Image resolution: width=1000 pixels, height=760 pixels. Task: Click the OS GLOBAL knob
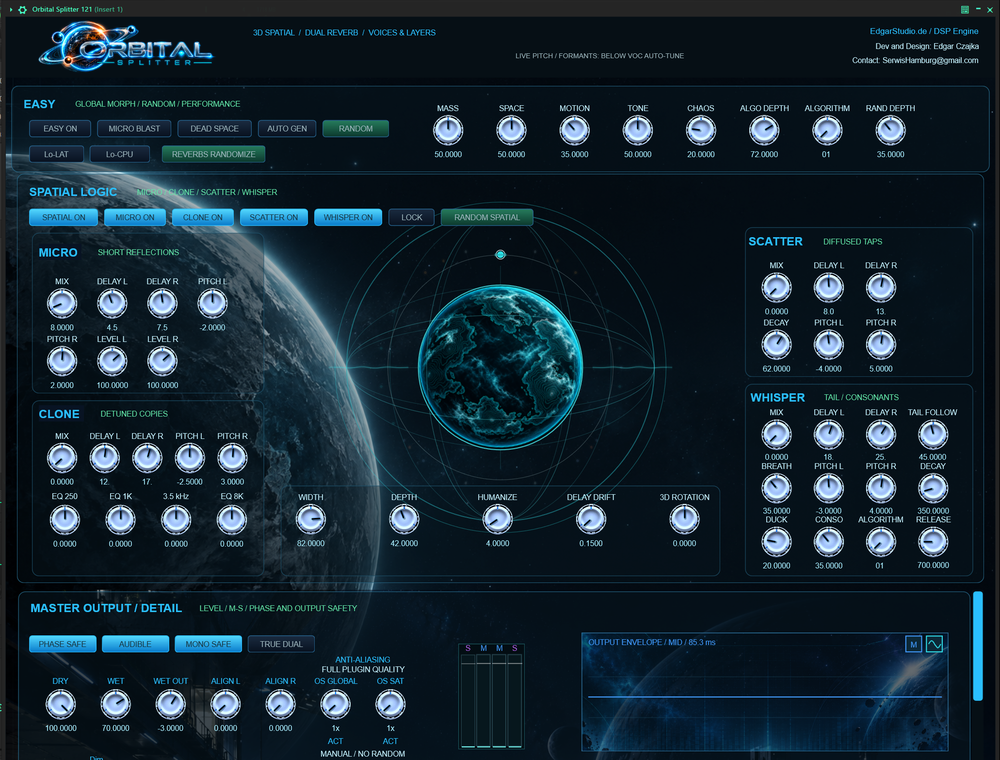(x=335, y=705)
